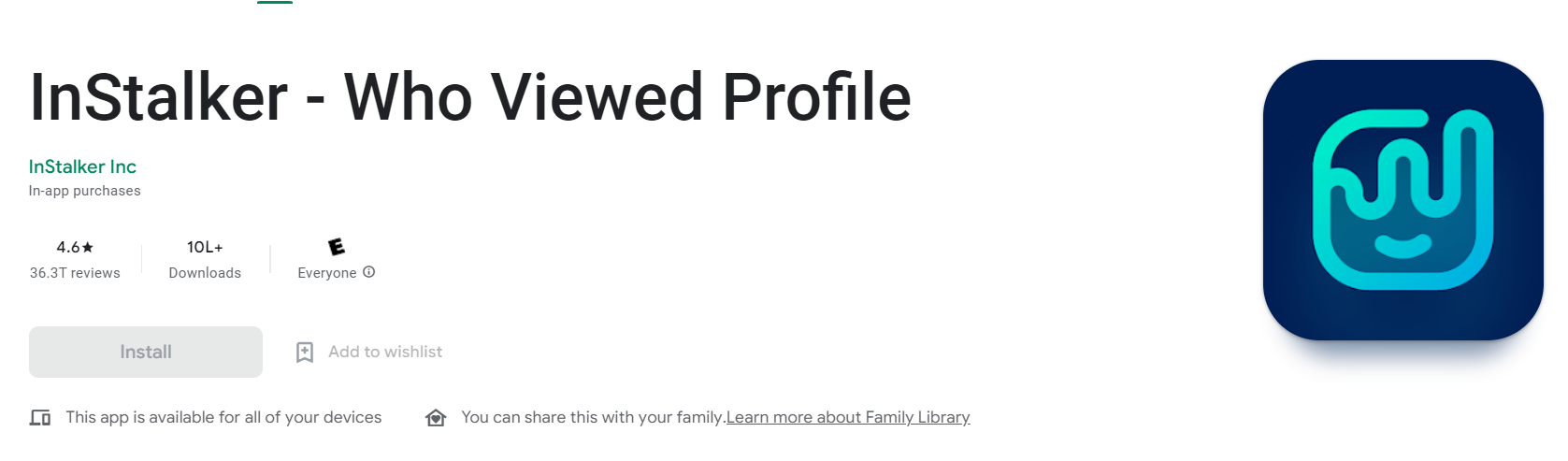Click the bookmark wishlist icon

(305, 353)
